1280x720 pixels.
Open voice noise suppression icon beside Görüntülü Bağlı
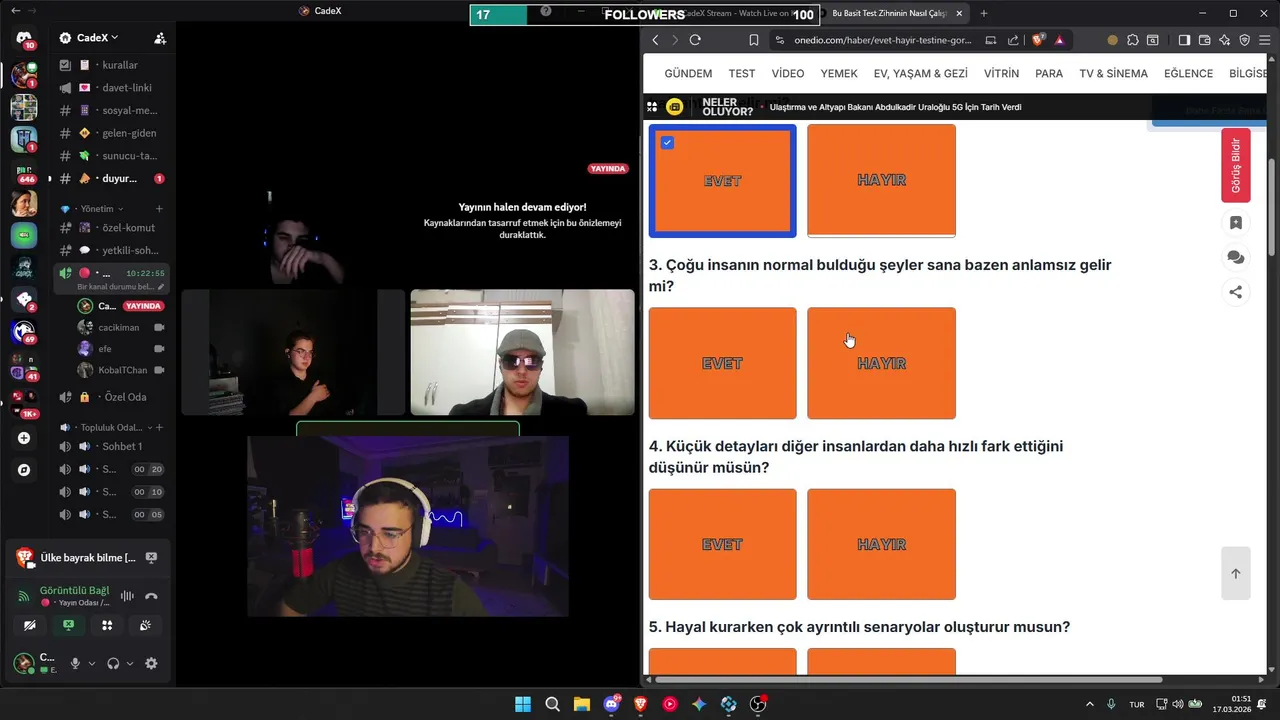127,596
